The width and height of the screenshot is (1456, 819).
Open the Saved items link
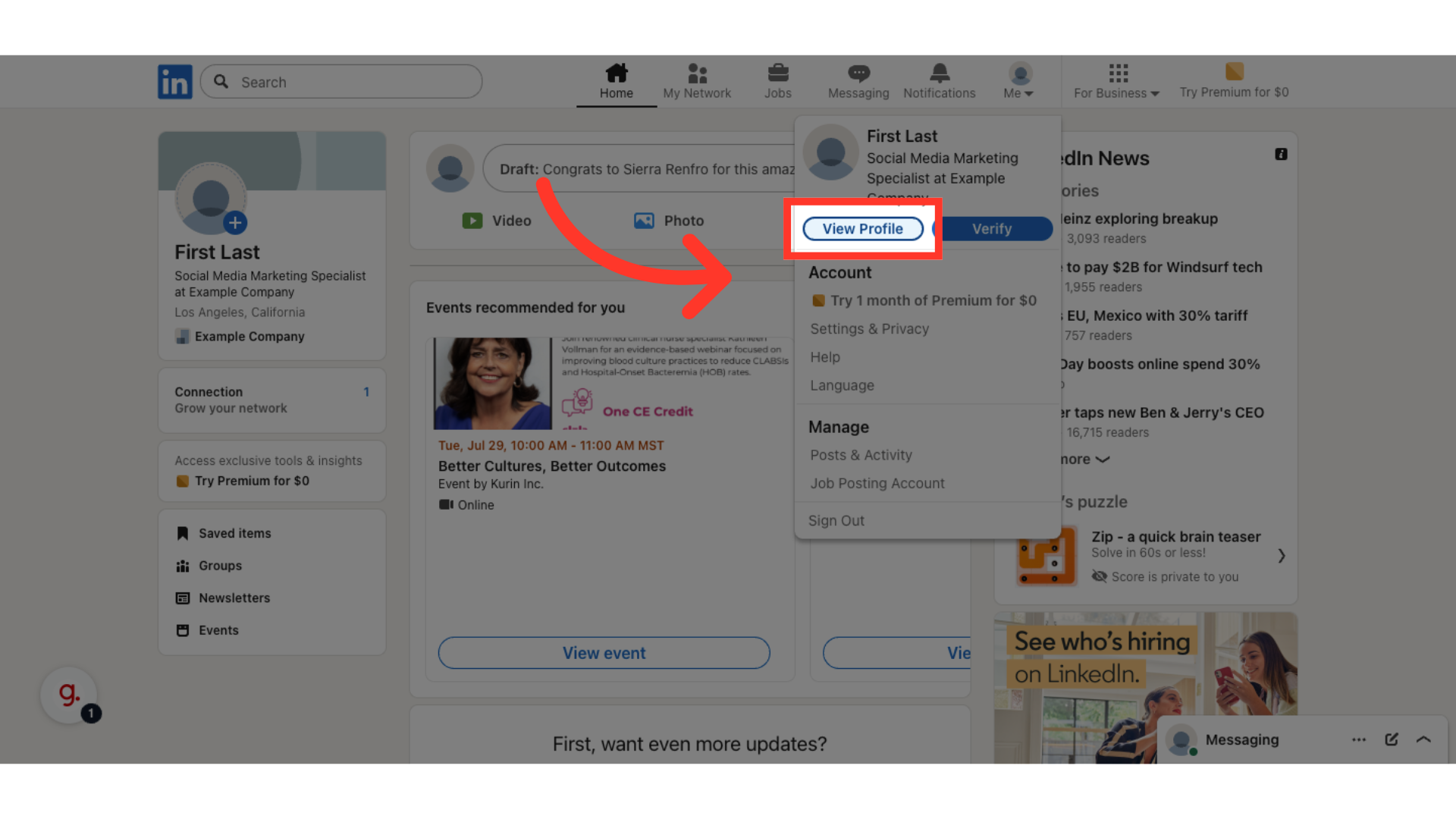point(234,534)
